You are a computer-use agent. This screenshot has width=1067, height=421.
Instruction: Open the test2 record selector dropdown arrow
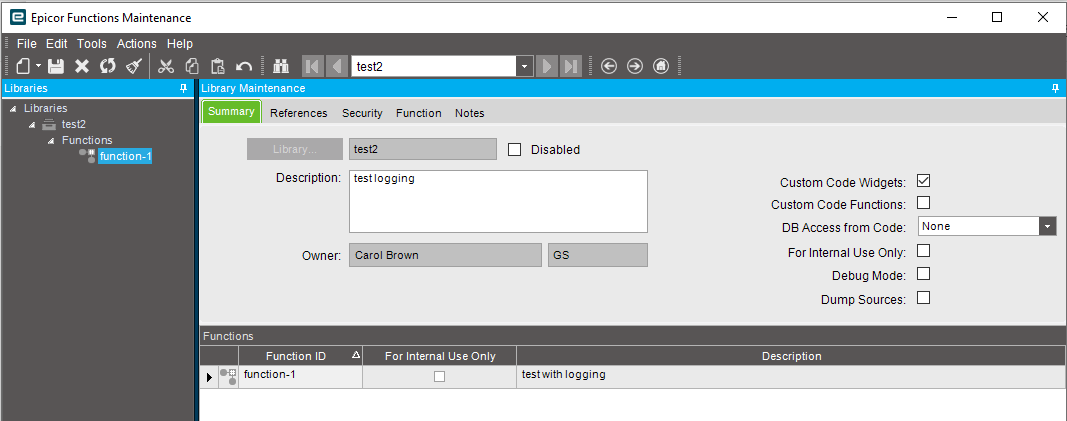click(525, 67)
